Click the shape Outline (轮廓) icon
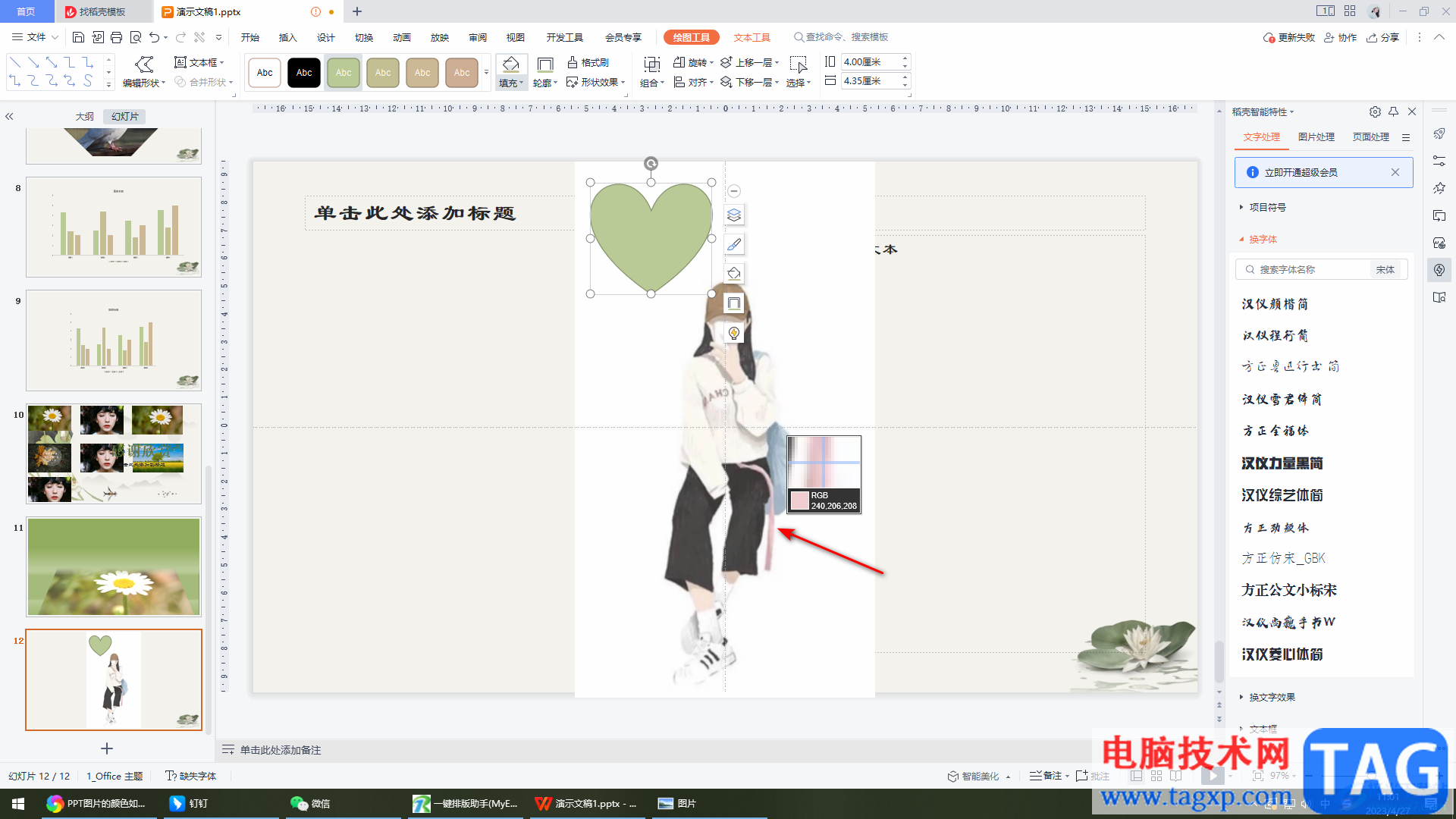This screenshot has height=819, width=1456. 545,65
